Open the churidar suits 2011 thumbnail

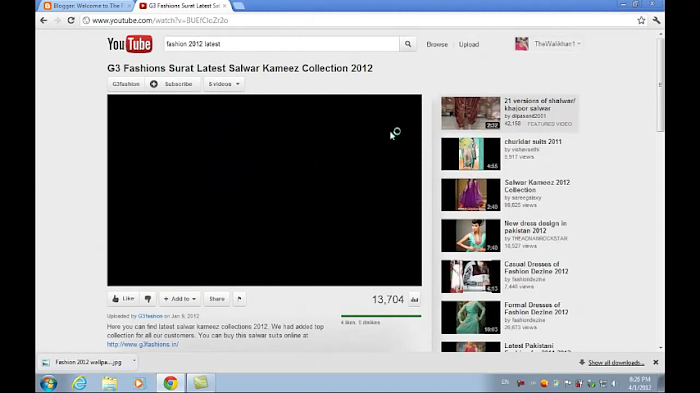pyautogui.click(x=471, y=154)
